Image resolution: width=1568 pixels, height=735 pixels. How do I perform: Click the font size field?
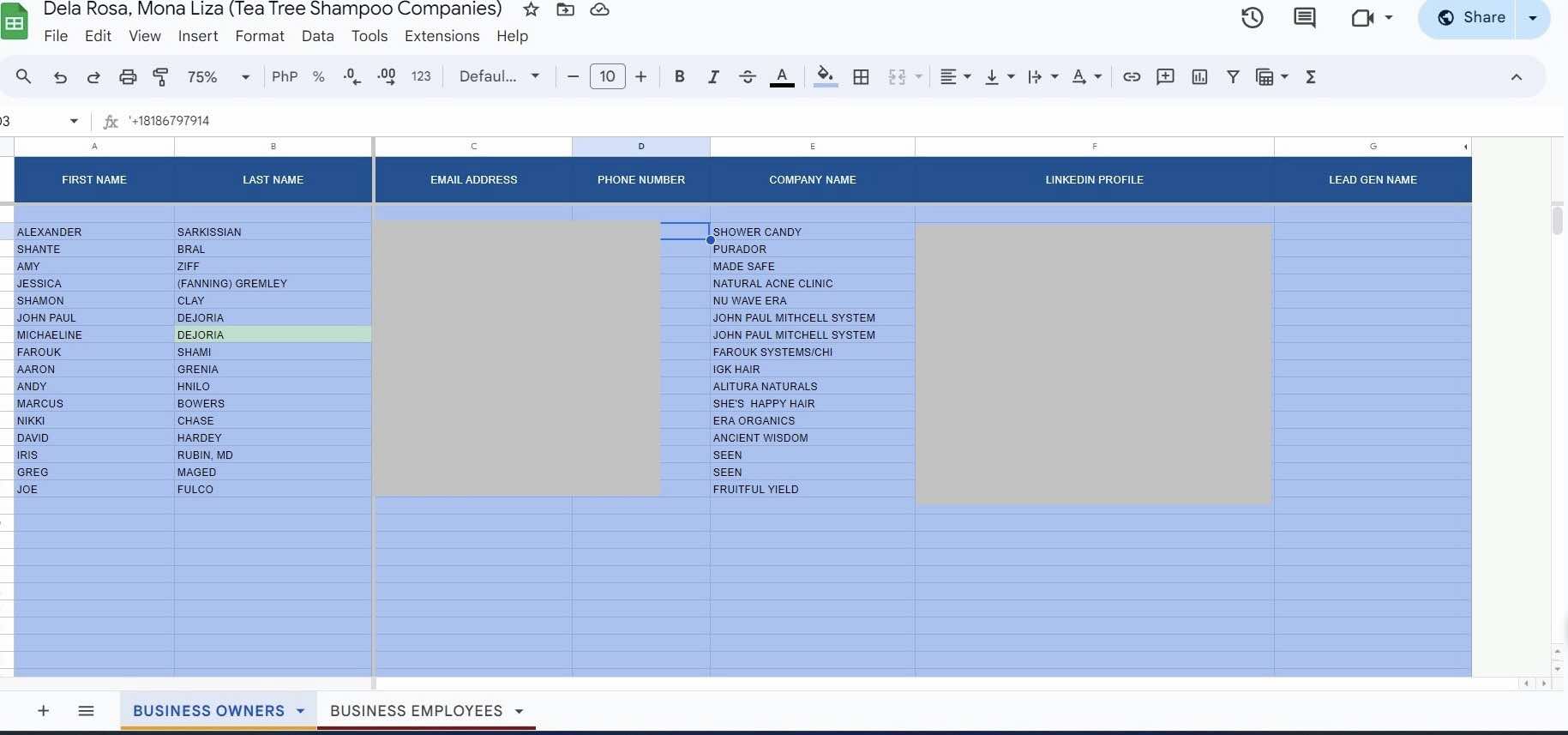[x=607, y=77]
